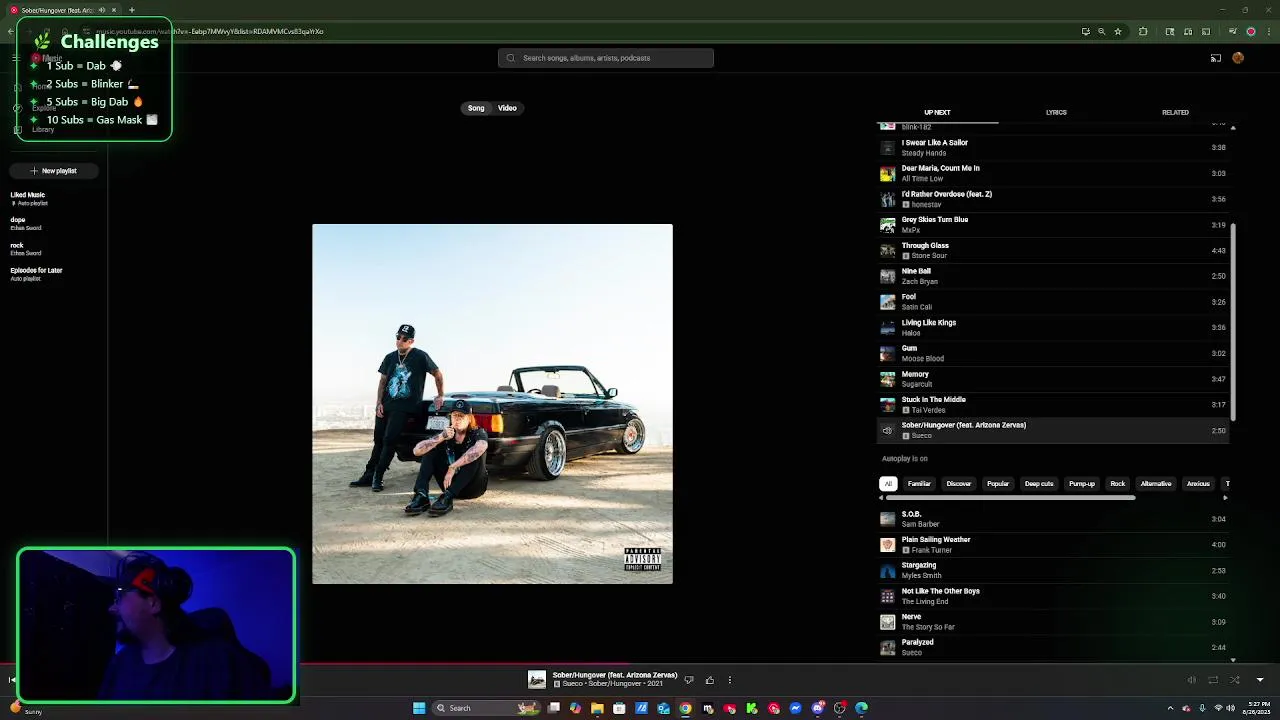Viewport: 1280px width, 720px height.
Task: Collapse the player page with the down arrow
Action: pyautogui.click(x=1260, y=680)
